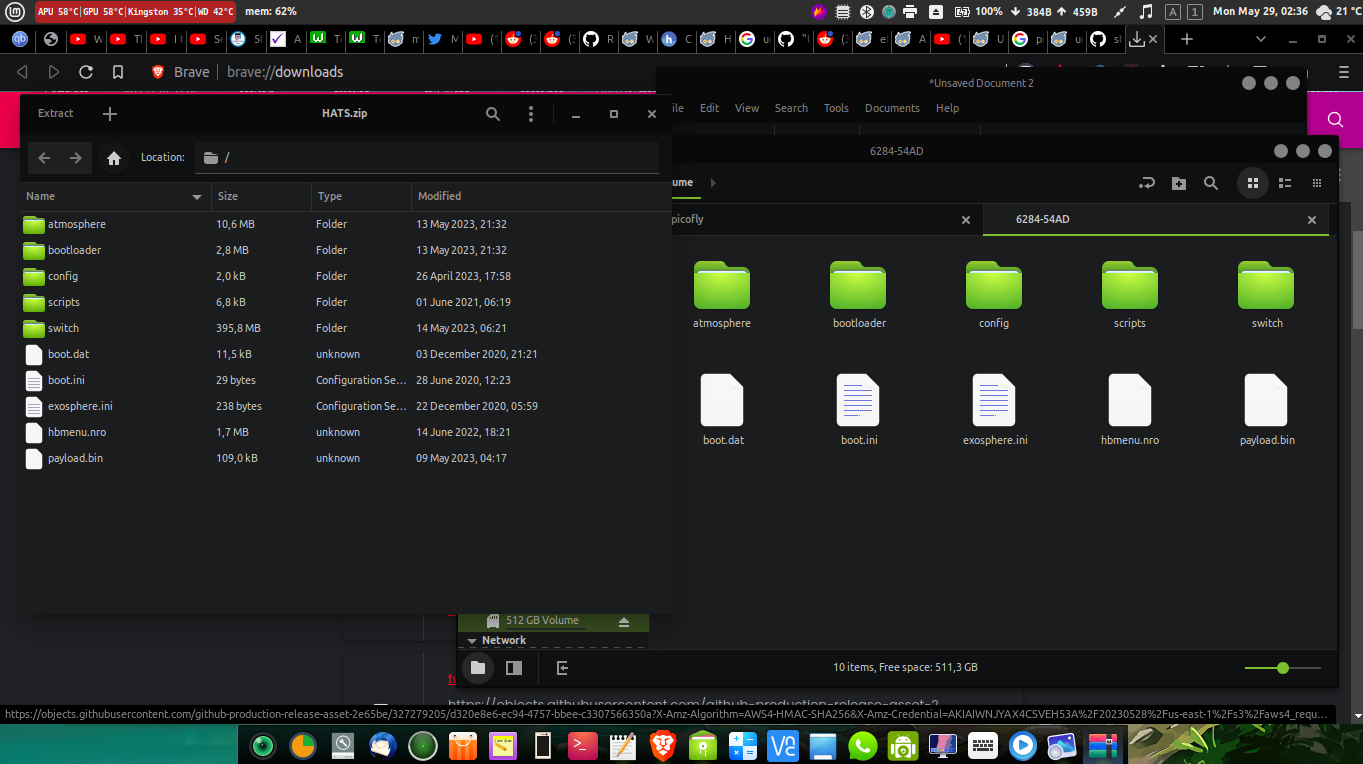Open the music note icon in the system panel

pos(1146,12)
